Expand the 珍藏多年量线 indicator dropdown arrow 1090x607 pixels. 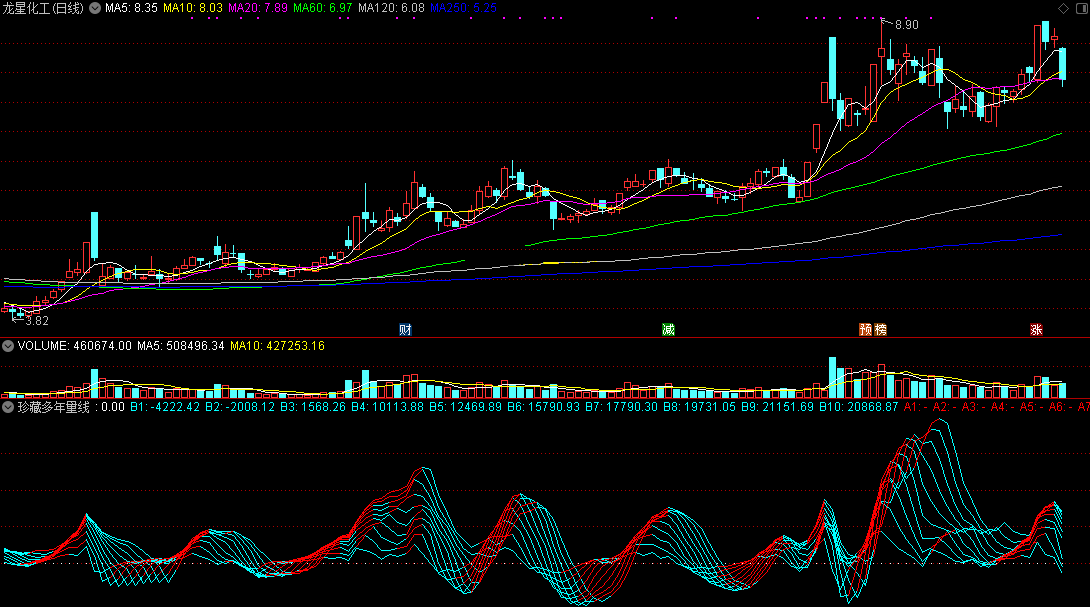pos(8,407)
